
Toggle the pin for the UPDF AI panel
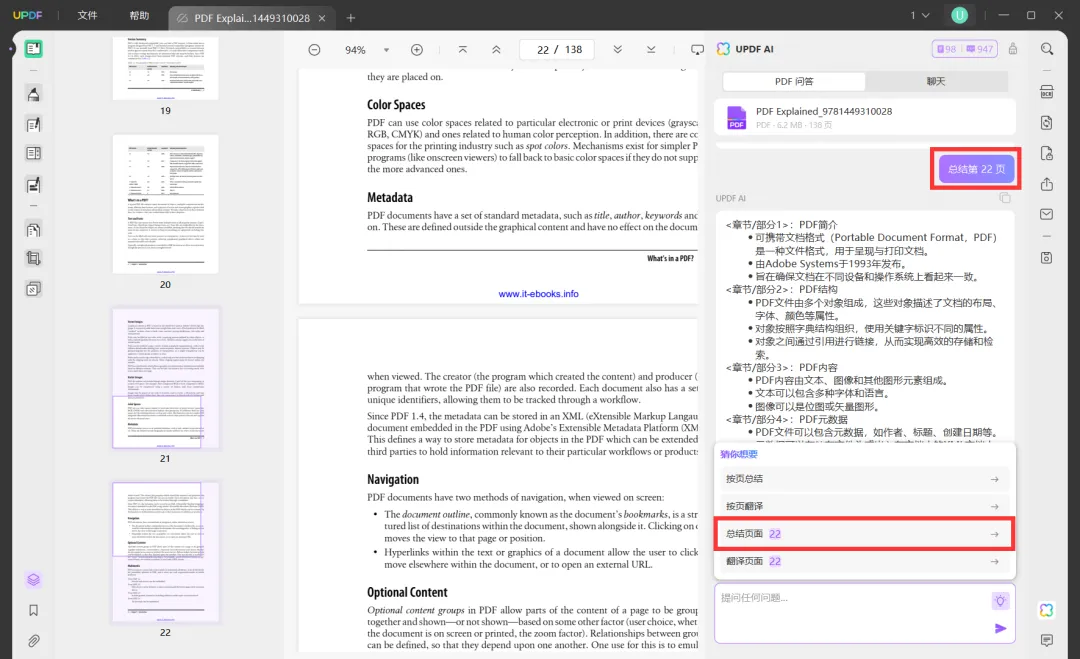click(x=1013, y=48)
